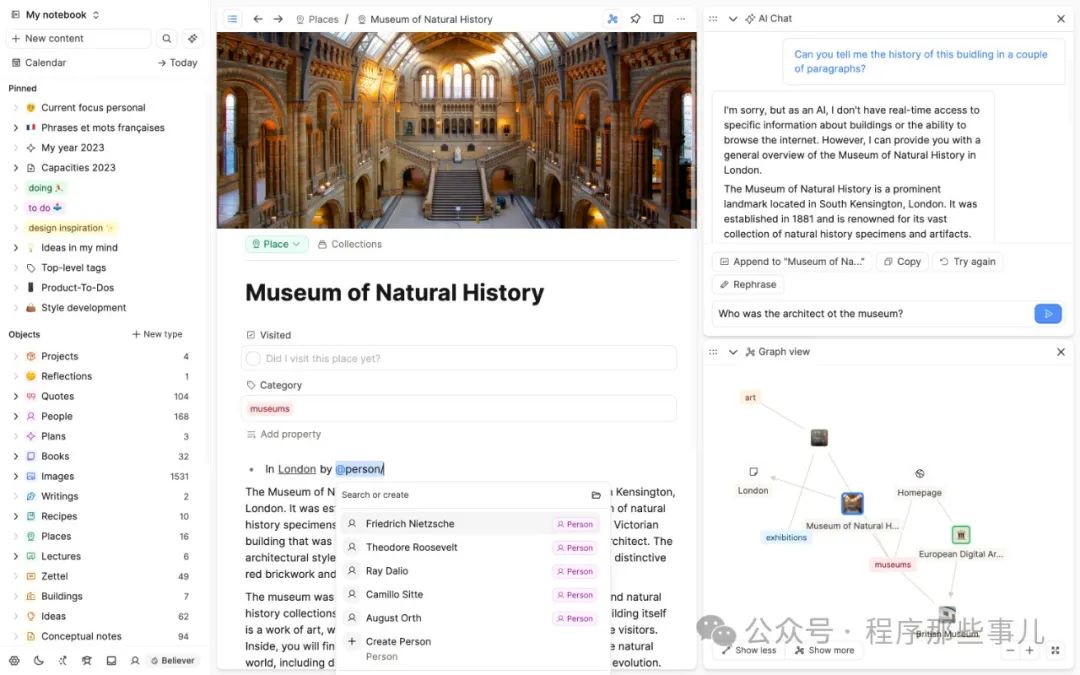This screenshot has width=1080, height=675.
Task: Pick August Orth from the suggestions
Action: pyautogui.click(x=472, y=618)
